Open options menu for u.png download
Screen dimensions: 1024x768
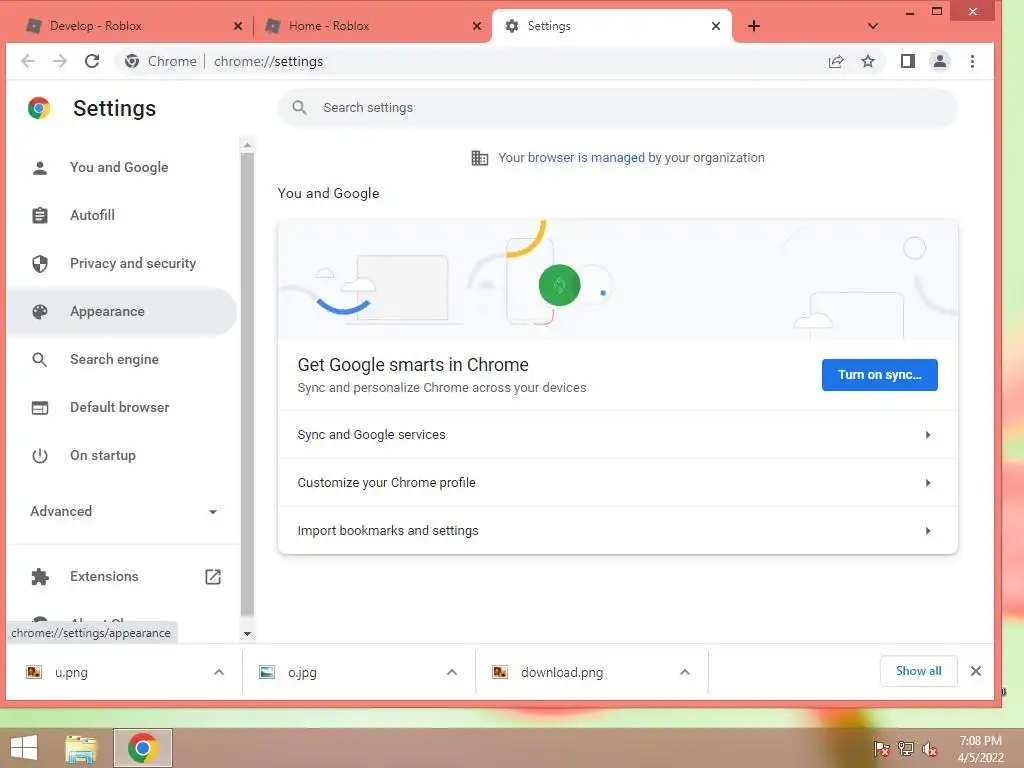coord(219,672)
